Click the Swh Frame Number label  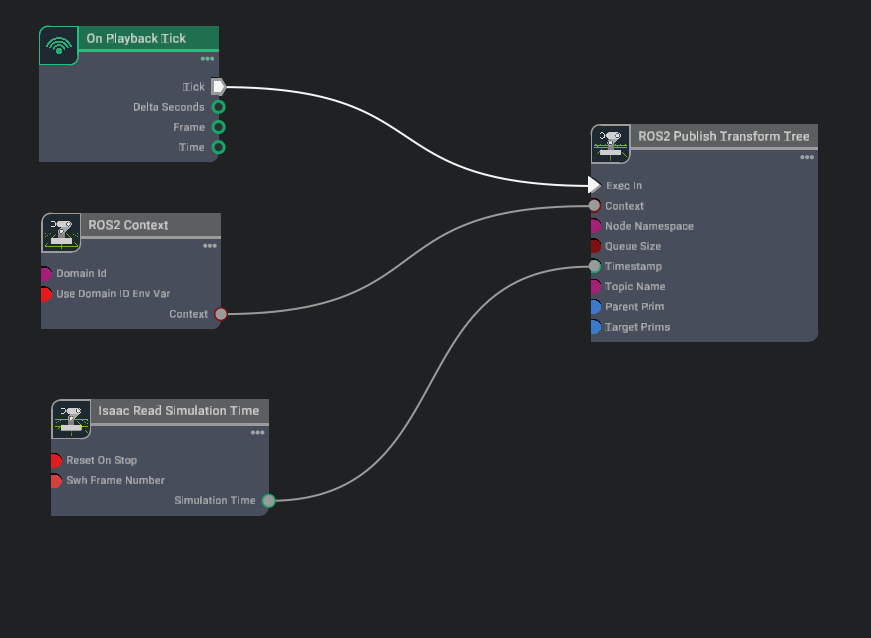(116, 480)
